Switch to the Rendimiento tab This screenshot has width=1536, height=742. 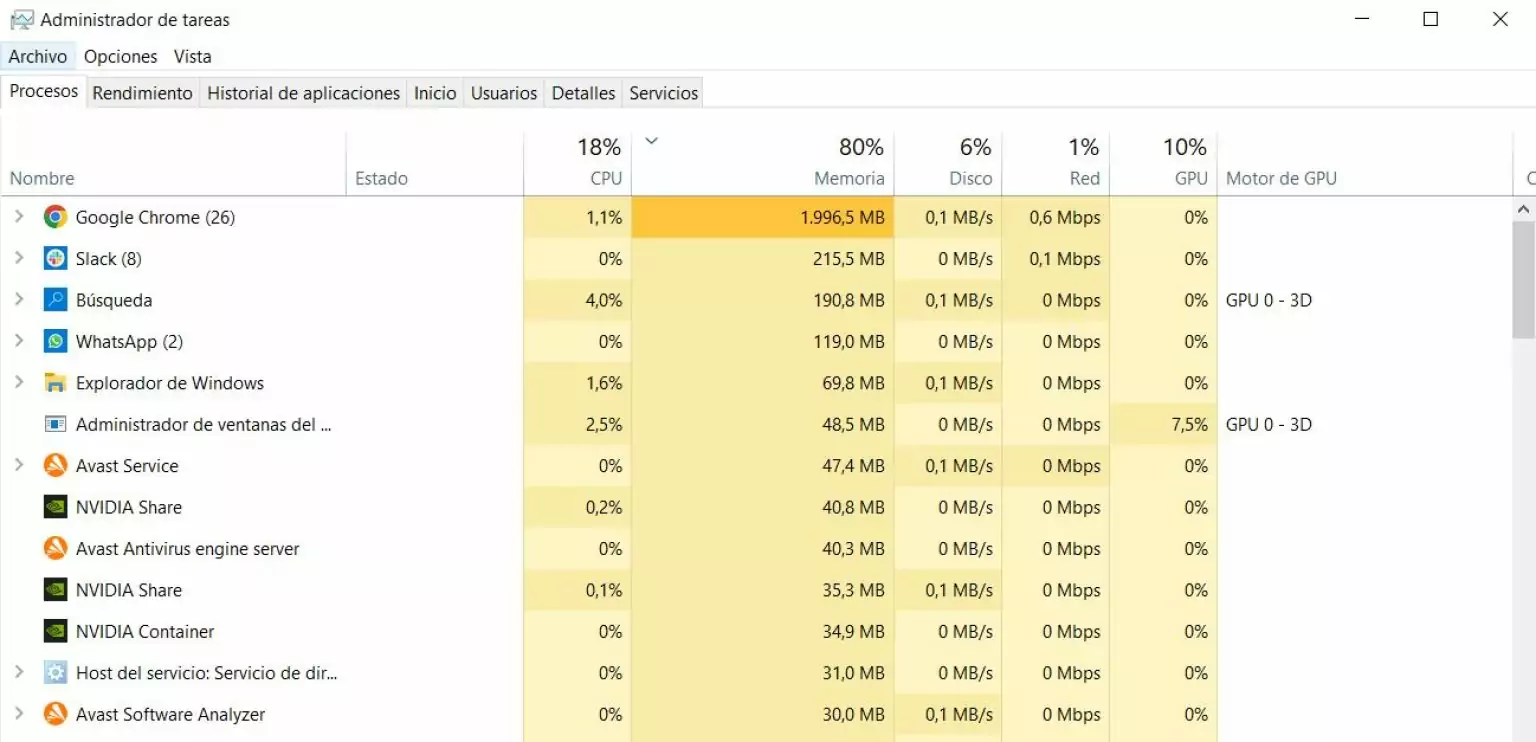coord(142,93)
